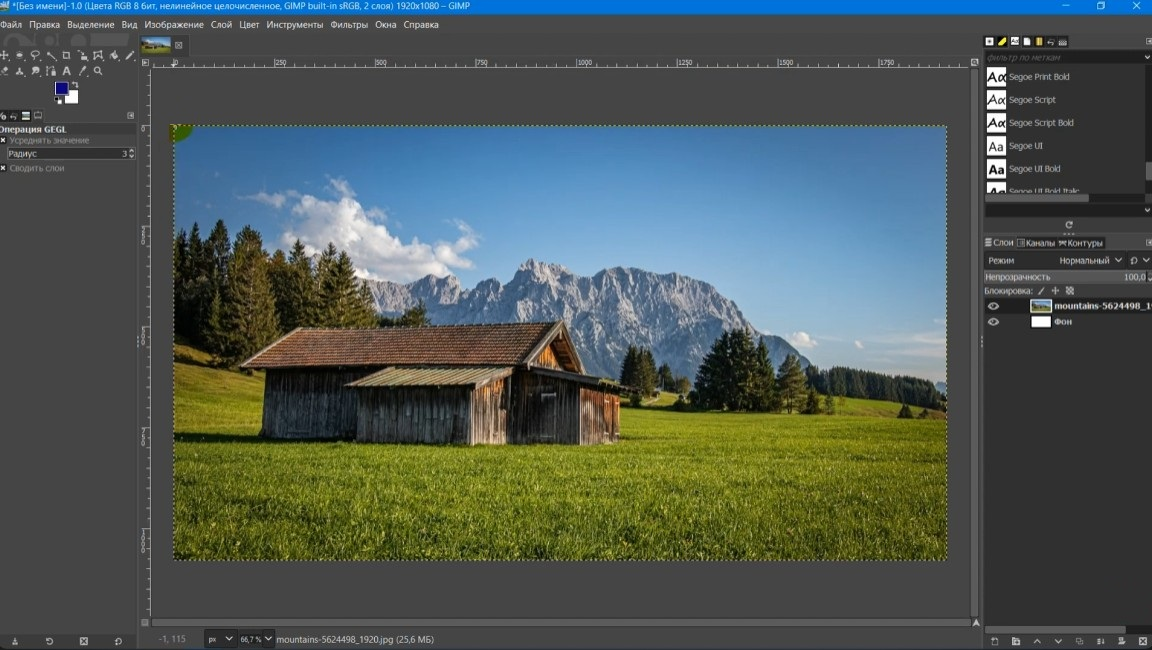Select the Clone stamp tool
The image size is (1152, 650).
(20, 71)
